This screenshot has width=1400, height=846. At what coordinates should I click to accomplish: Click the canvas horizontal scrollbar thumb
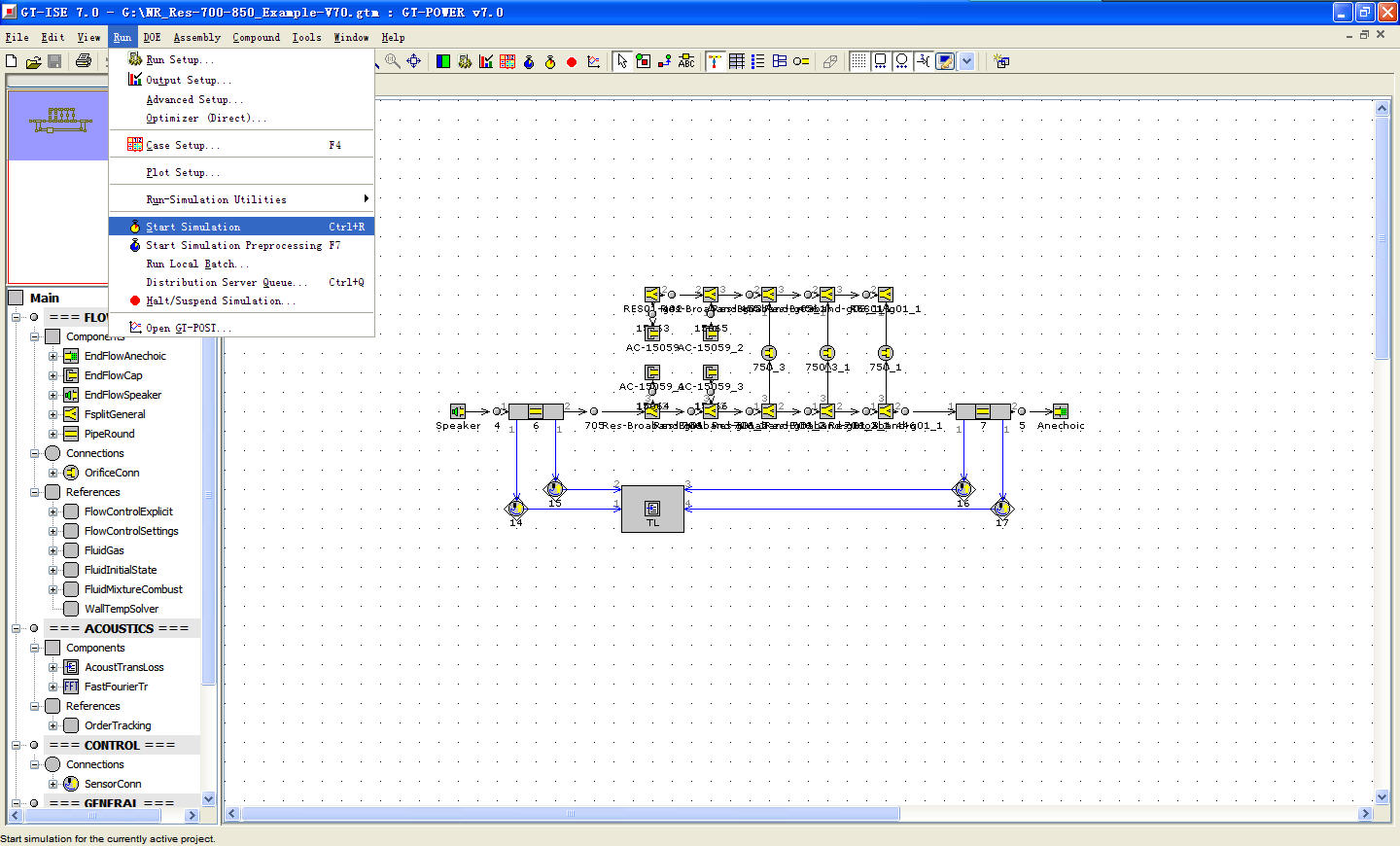pyautogui.click(x=571, y=814)
